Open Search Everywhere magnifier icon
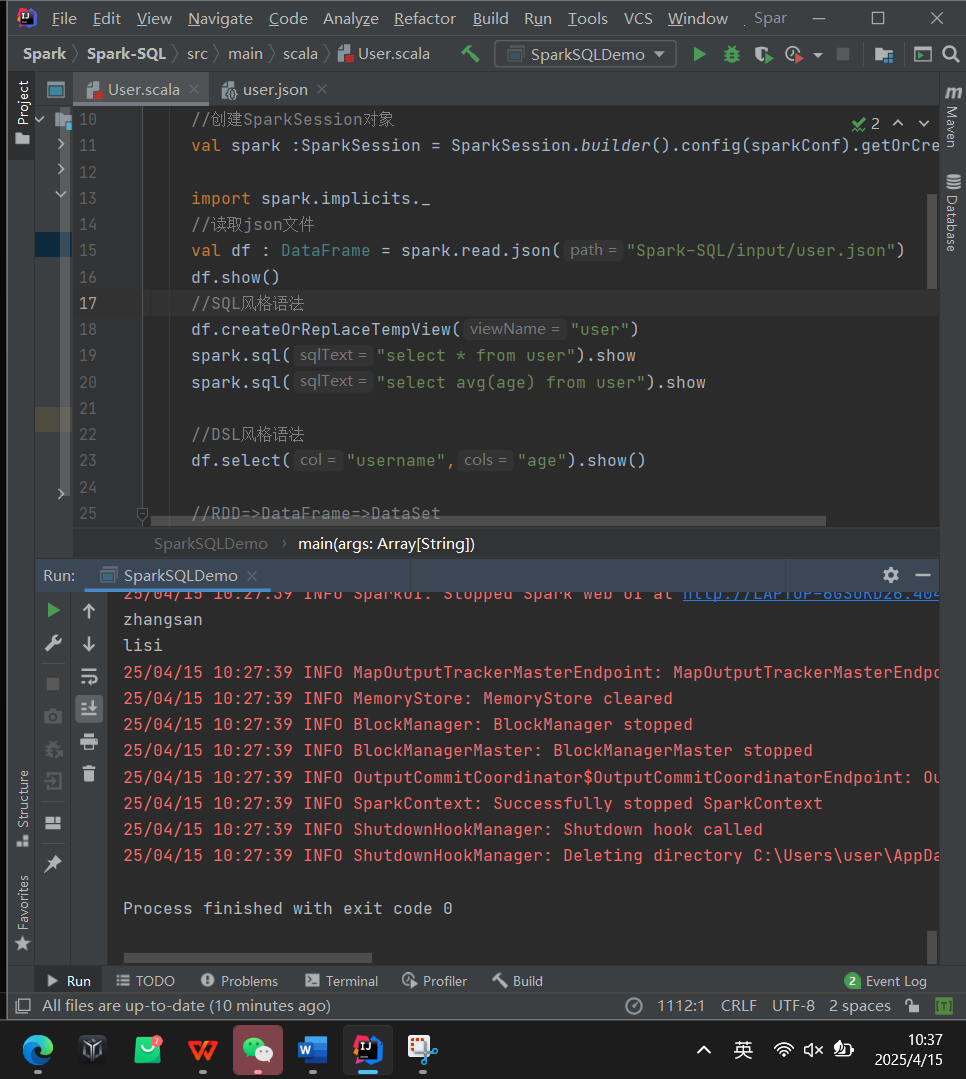Screen dimensions: 966x1079 951,54
